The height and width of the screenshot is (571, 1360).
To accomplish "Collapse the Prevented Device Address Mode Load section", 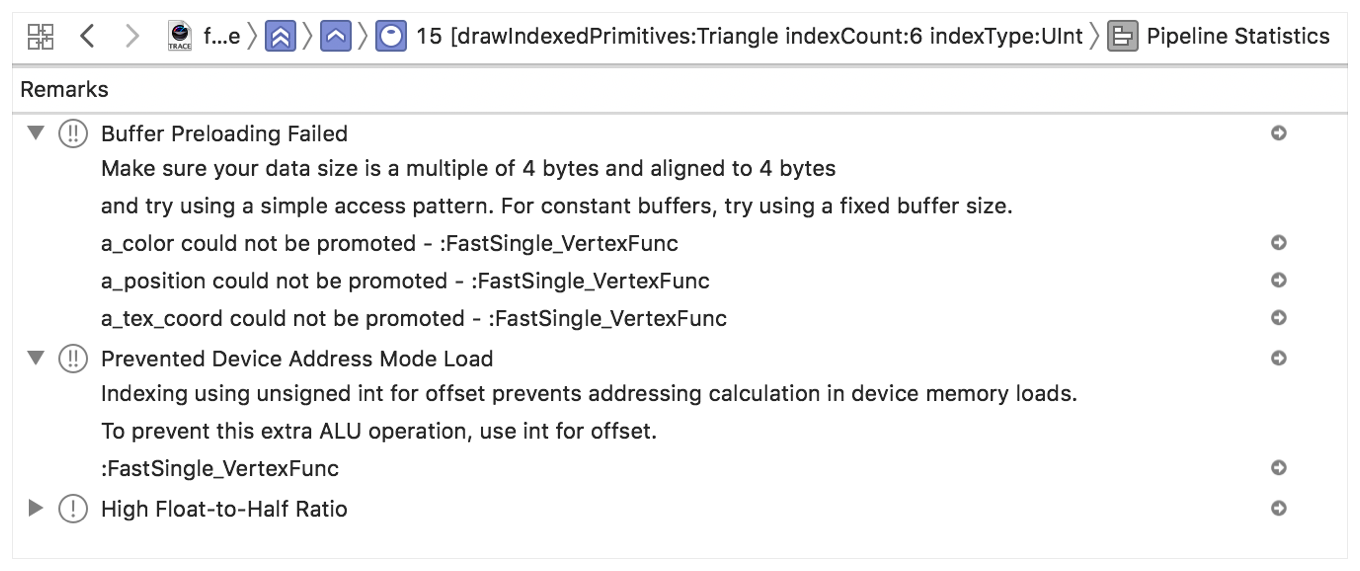I will (37, 358).
